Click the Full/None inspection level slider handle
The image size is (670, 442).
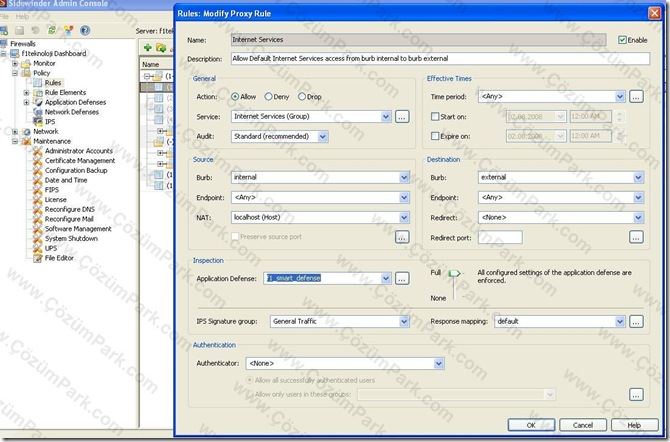tap(454, 273)
